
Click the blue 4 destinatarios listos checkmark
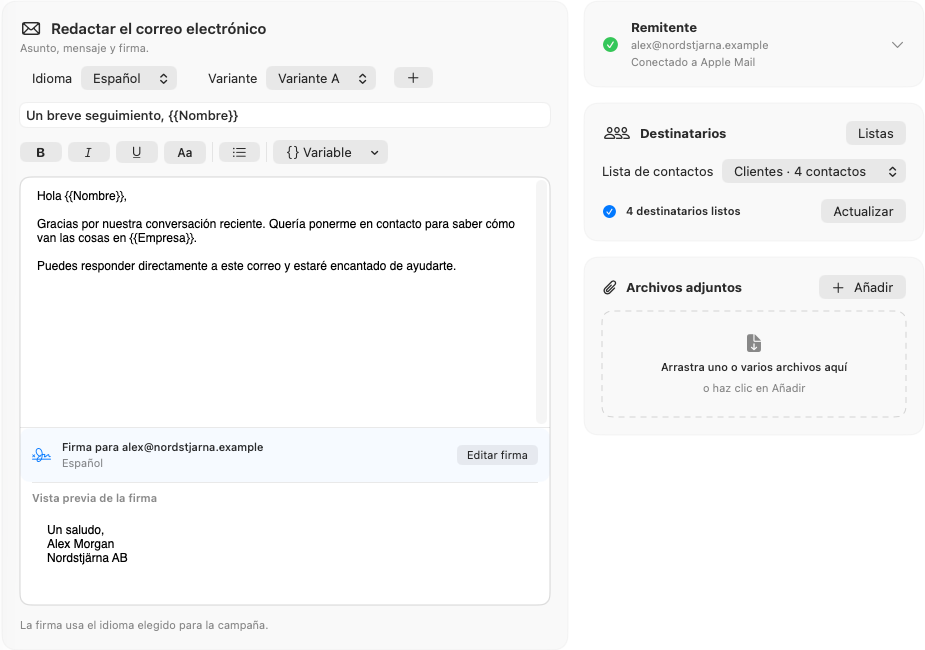609,211
